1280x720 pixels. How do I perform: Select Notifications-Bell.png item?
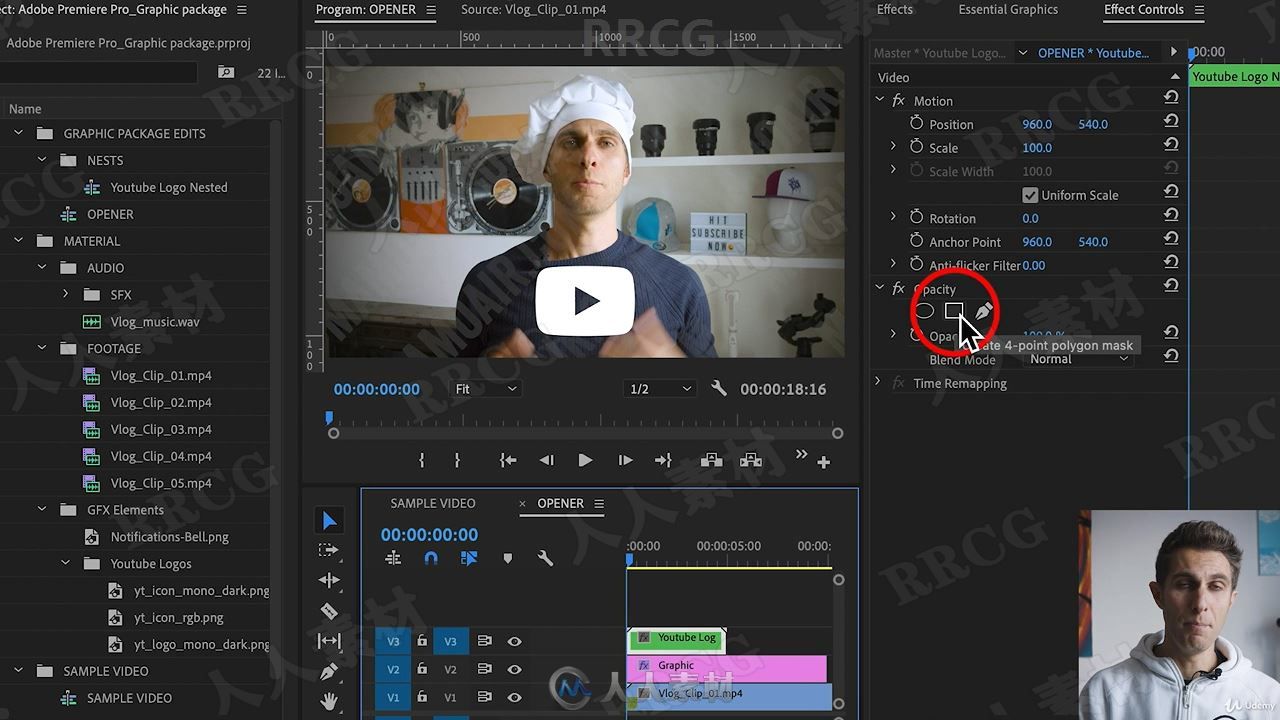170,537
